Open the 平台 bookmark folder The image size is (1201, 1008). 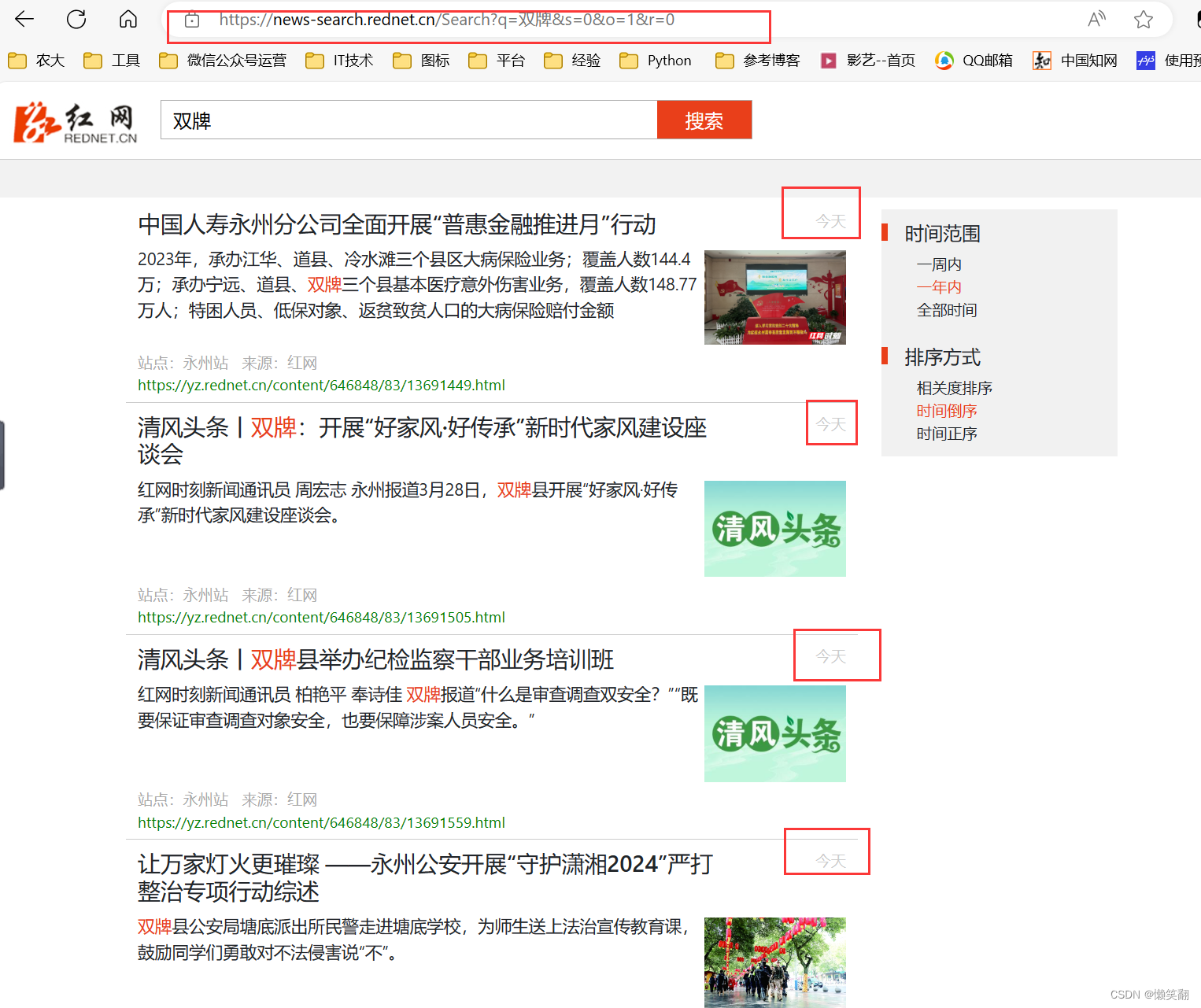click(497, 61)
